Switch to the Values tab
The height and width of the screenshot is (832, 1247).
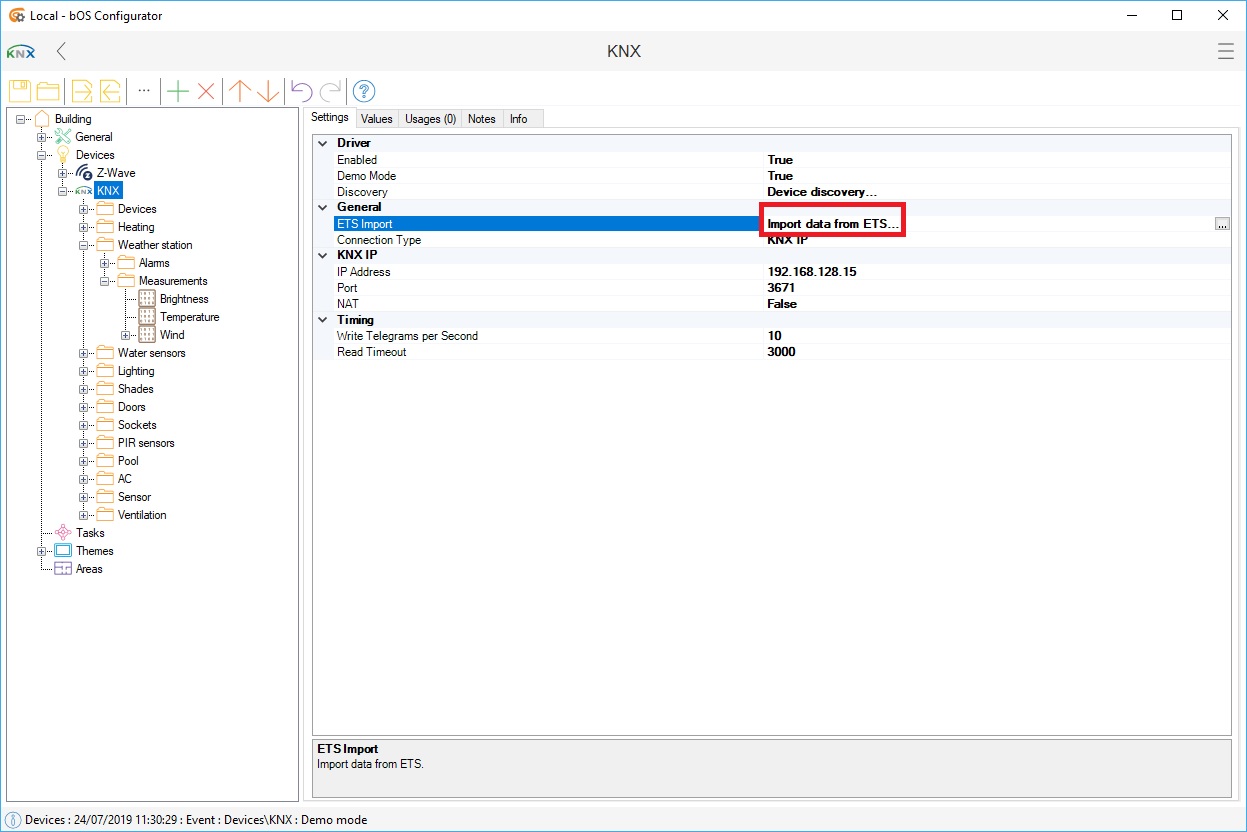coord(376,119)
